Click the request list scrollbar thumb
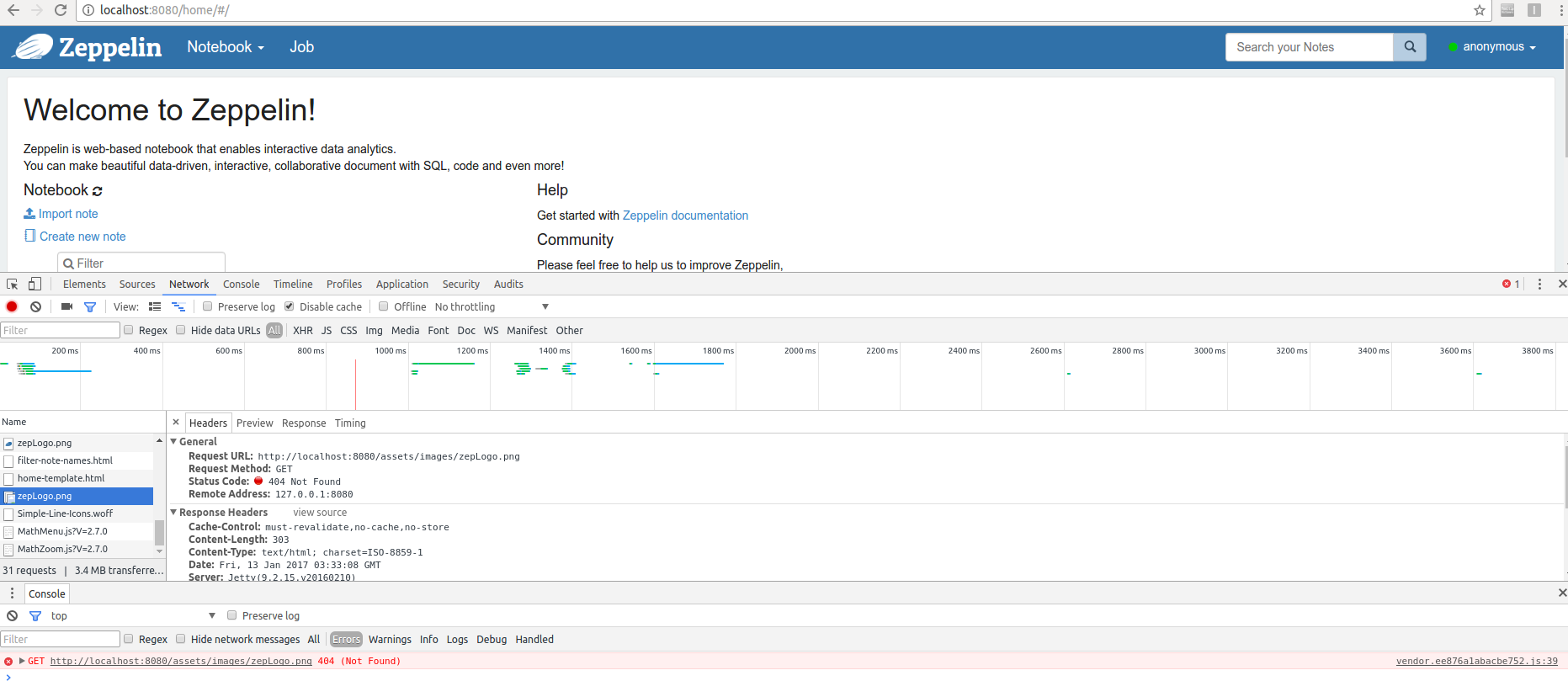The width and height of the screenshot is (1568, 681). coord(159,533)
